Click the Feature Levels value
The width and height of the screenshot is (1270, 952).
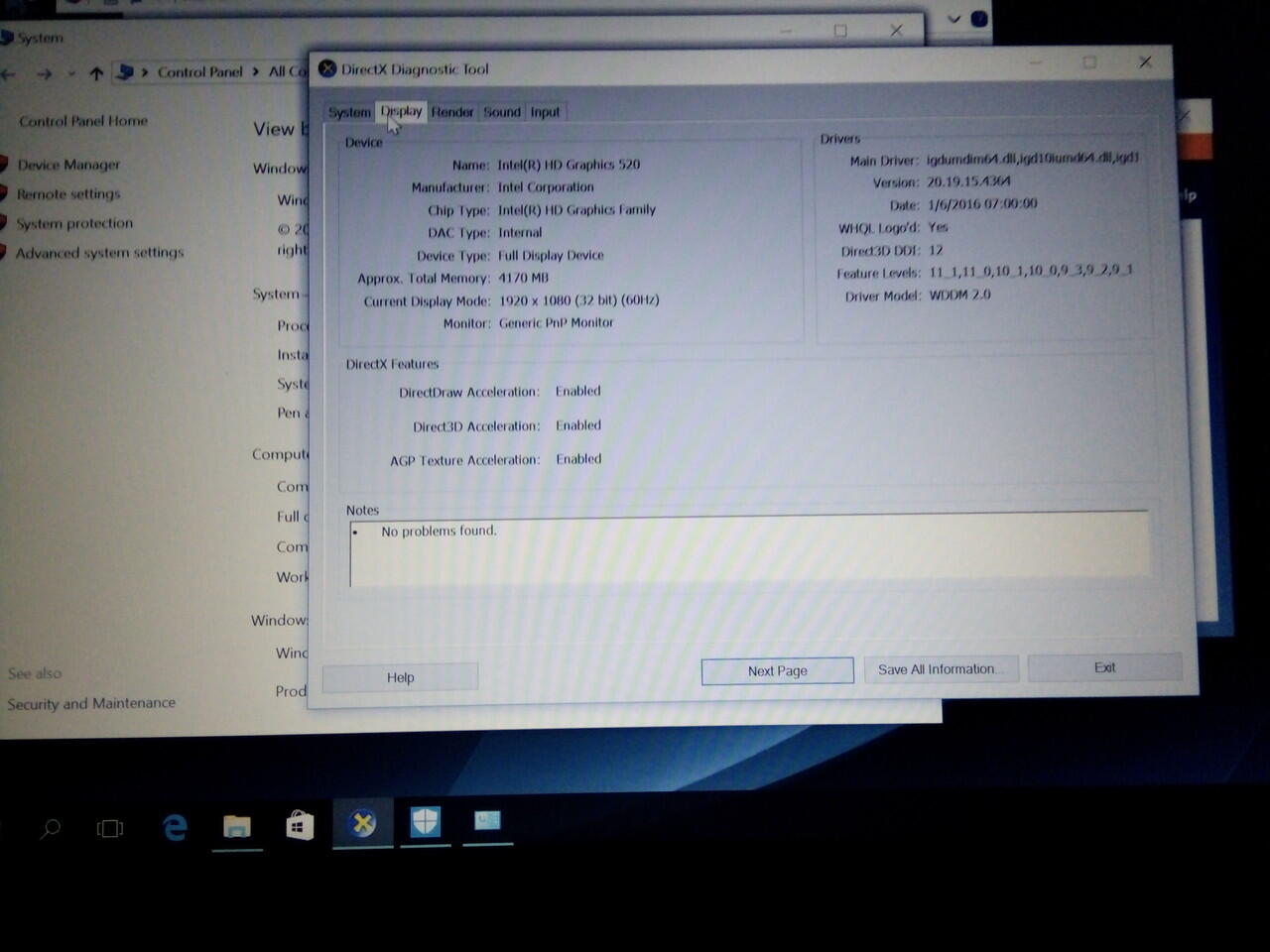click(x=1031, y=271)
